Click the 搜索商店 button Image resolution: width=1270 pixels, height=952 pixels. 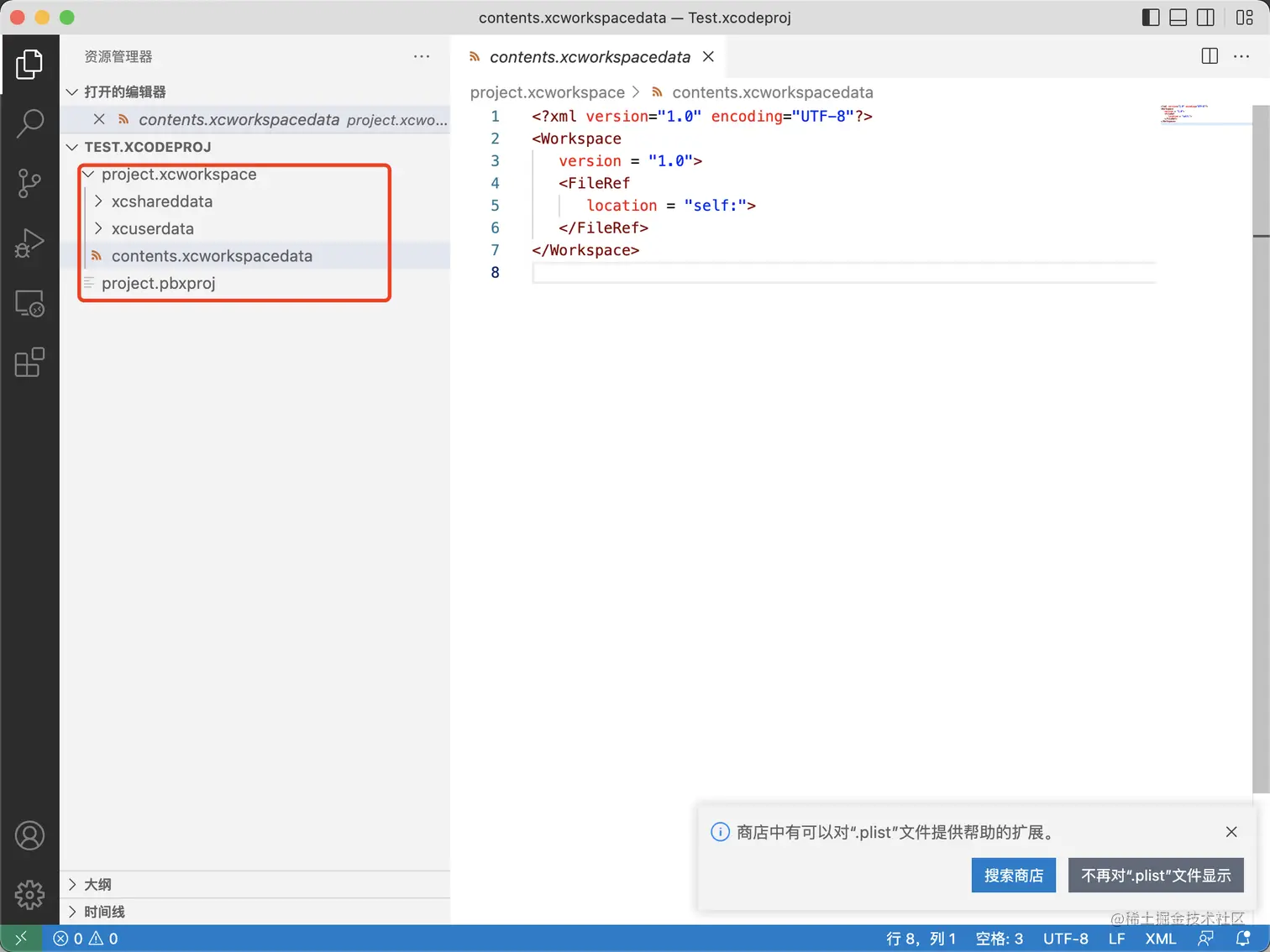[x=1014, y=876]
